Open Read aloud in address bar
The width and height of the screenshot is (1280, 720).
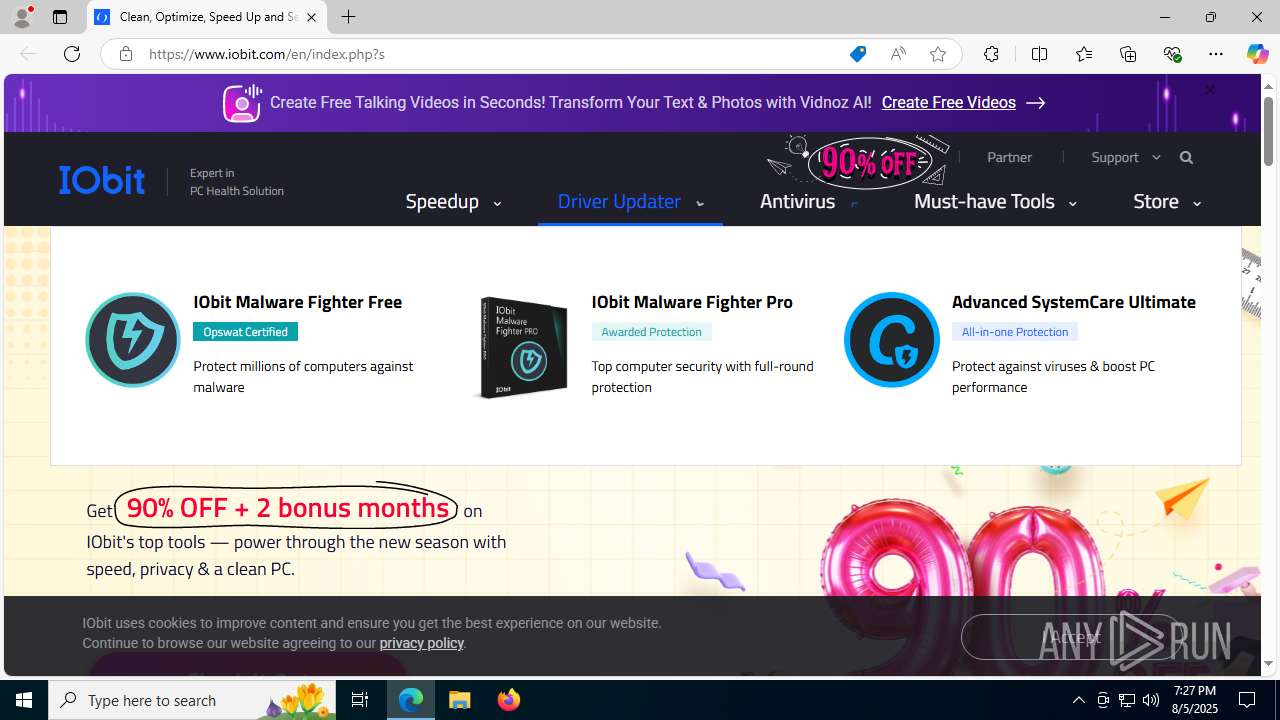(x=898, y=54)
